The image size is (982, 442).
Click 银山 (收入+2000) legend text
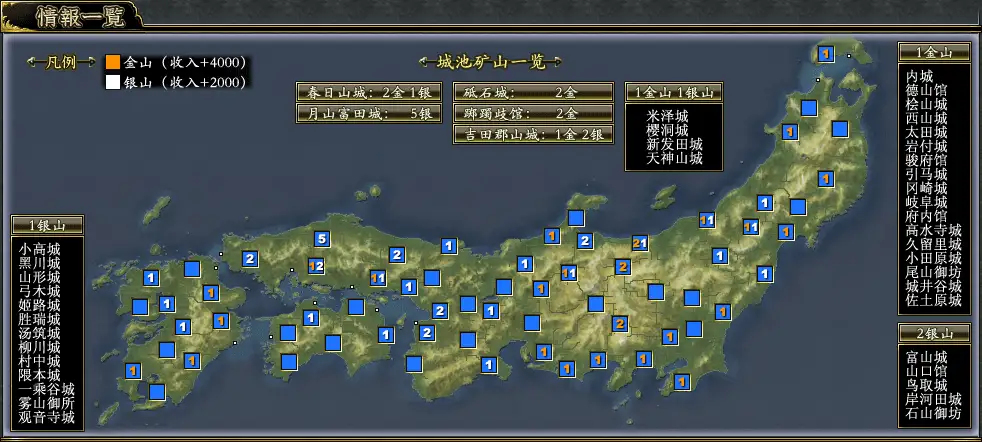point(185,82)
